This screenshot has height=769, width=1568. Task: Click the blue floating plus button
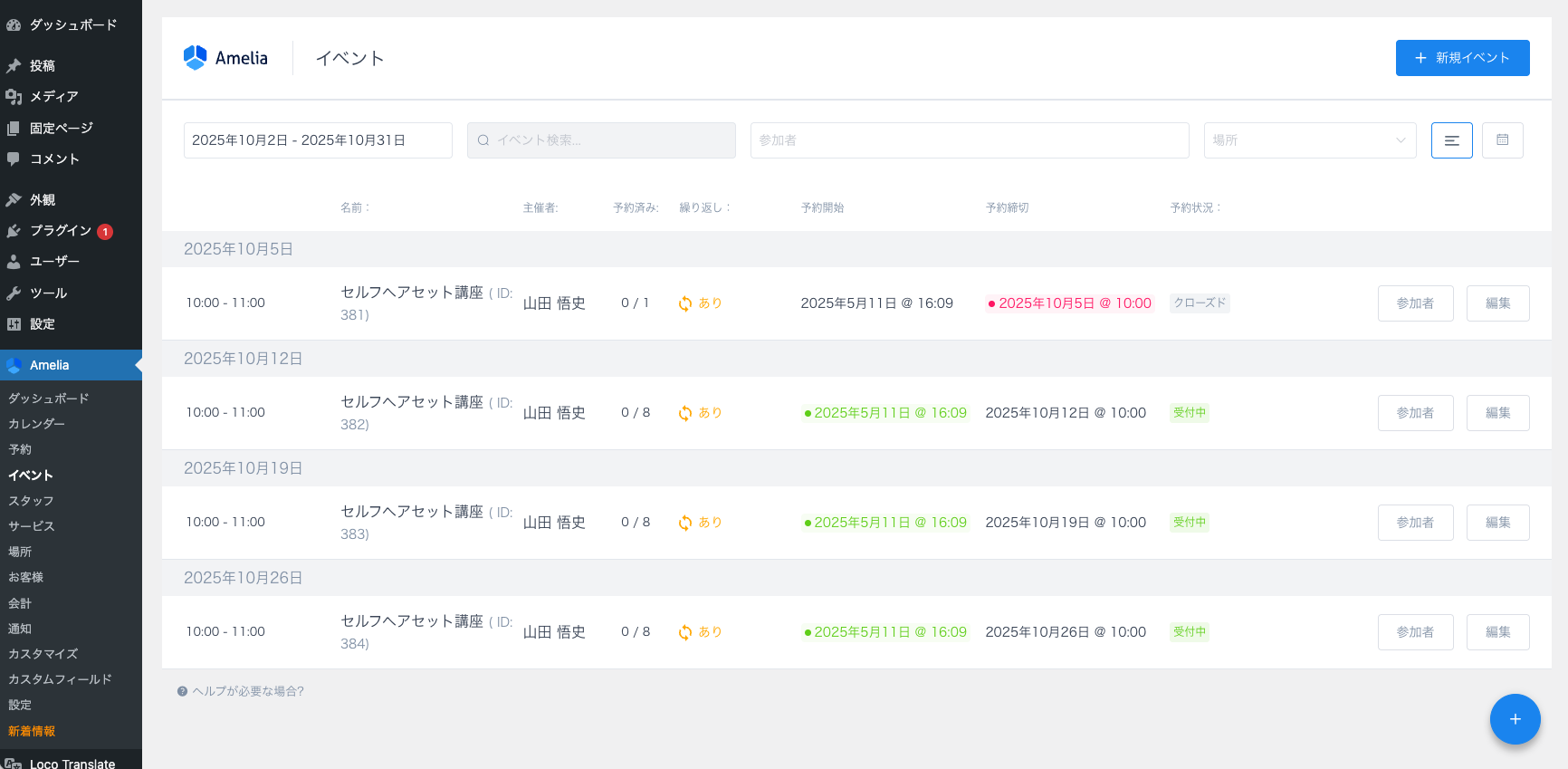pyautogui.click(x=1515, y=719)
